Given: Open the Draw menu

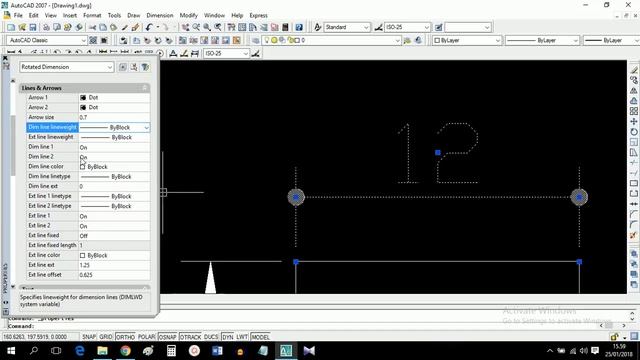Looking at the screenshot, I should [x=133, y=16].
